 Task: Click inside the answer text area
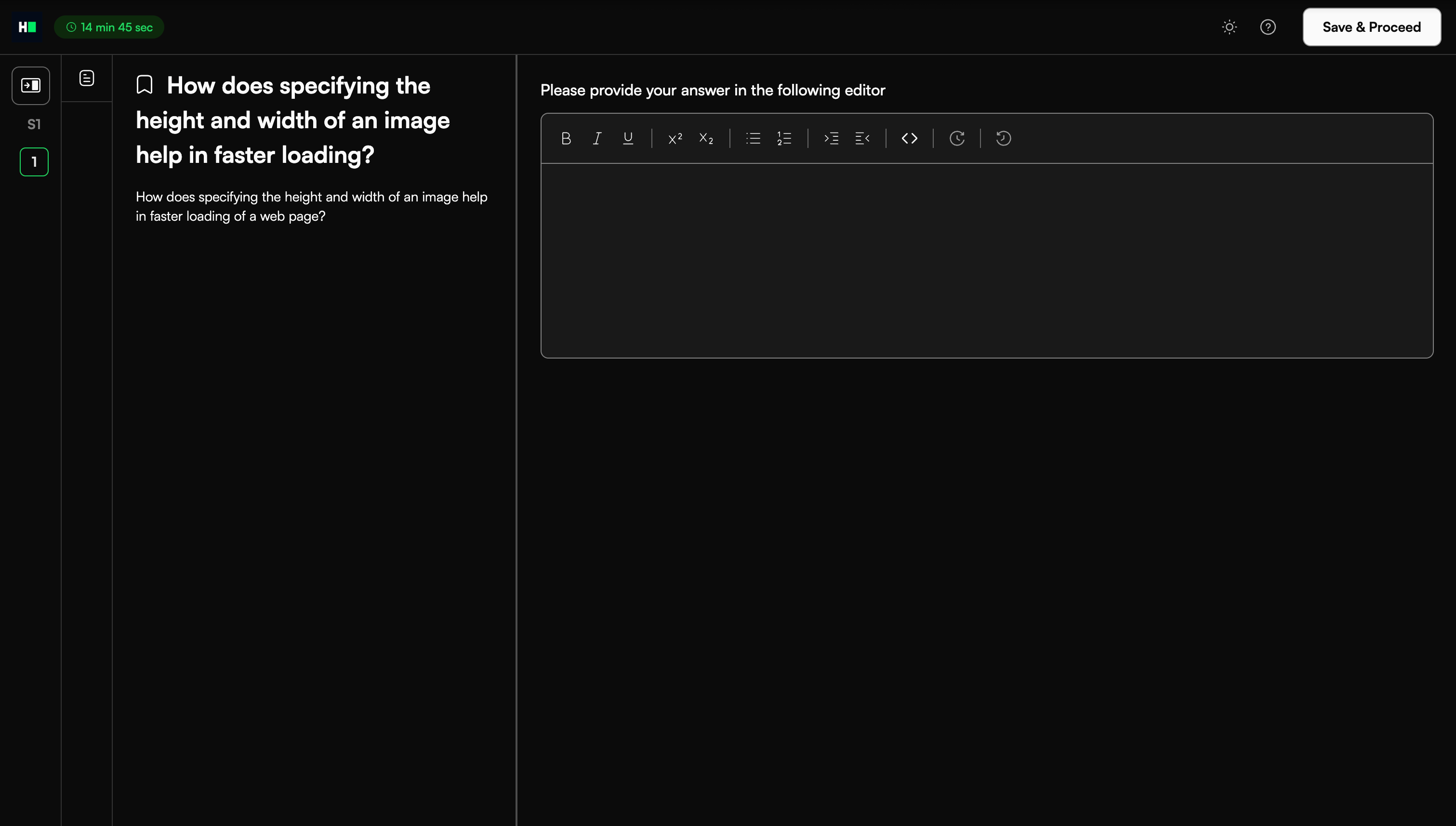[x=986, y=260]
